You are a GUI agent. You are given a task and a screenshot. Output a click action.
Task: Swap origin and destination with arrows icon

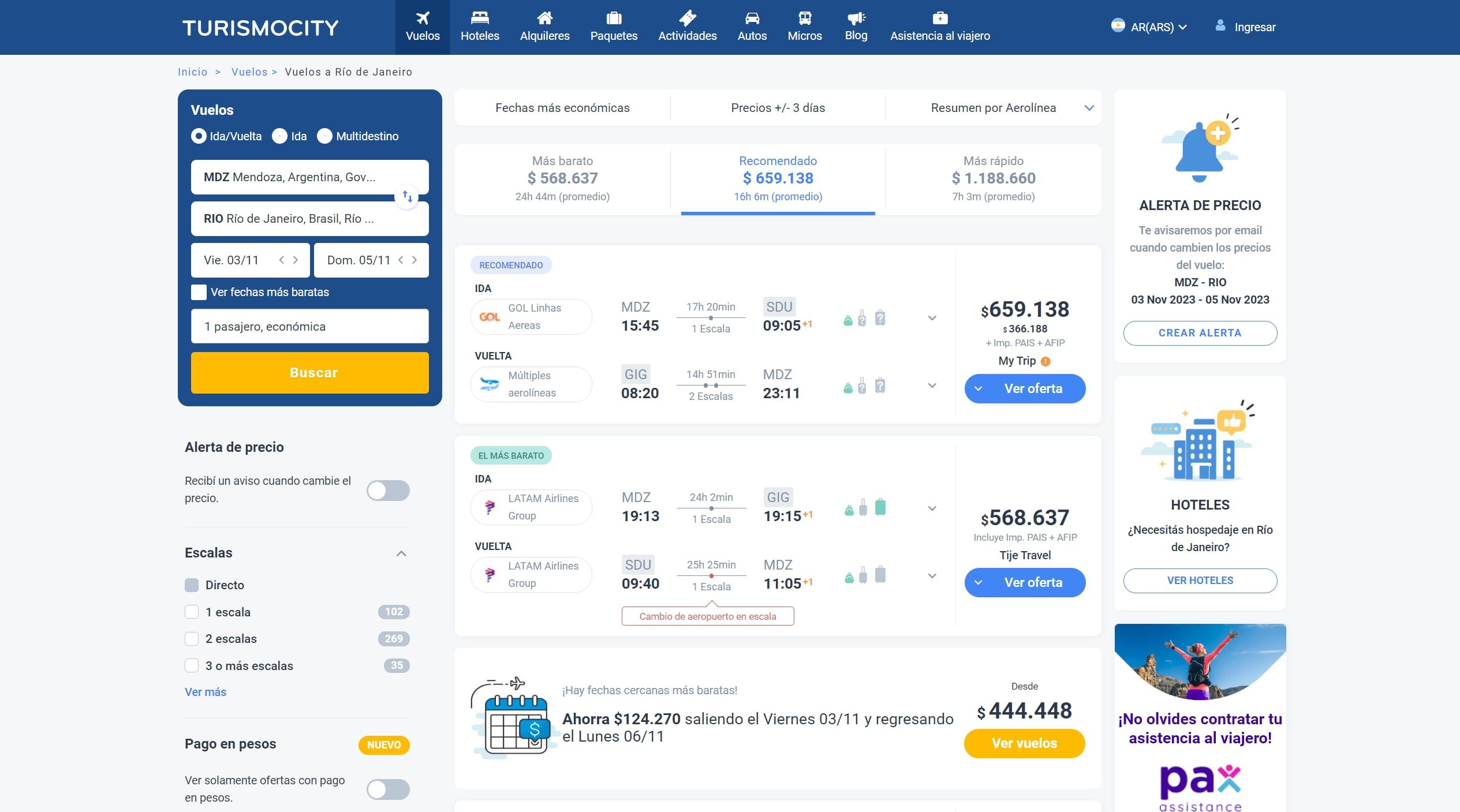407,197
